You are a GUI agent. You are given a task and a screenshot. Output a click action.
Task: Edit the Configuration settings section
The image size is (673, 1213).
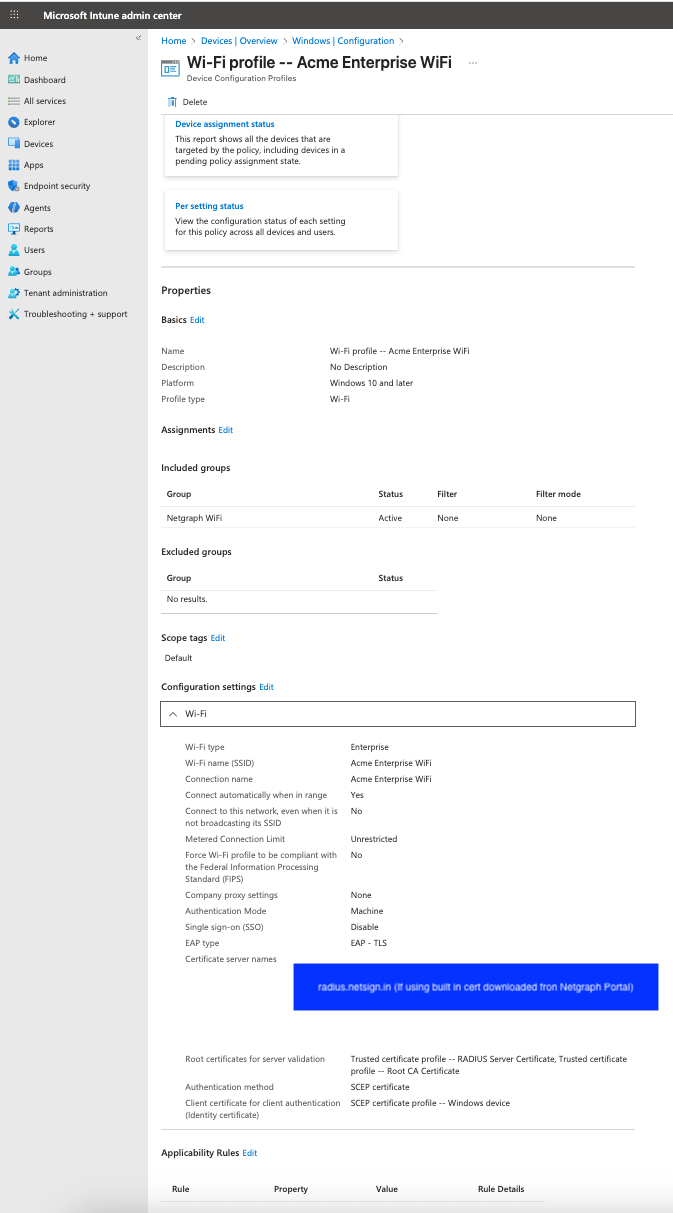[x=266, y=687]
